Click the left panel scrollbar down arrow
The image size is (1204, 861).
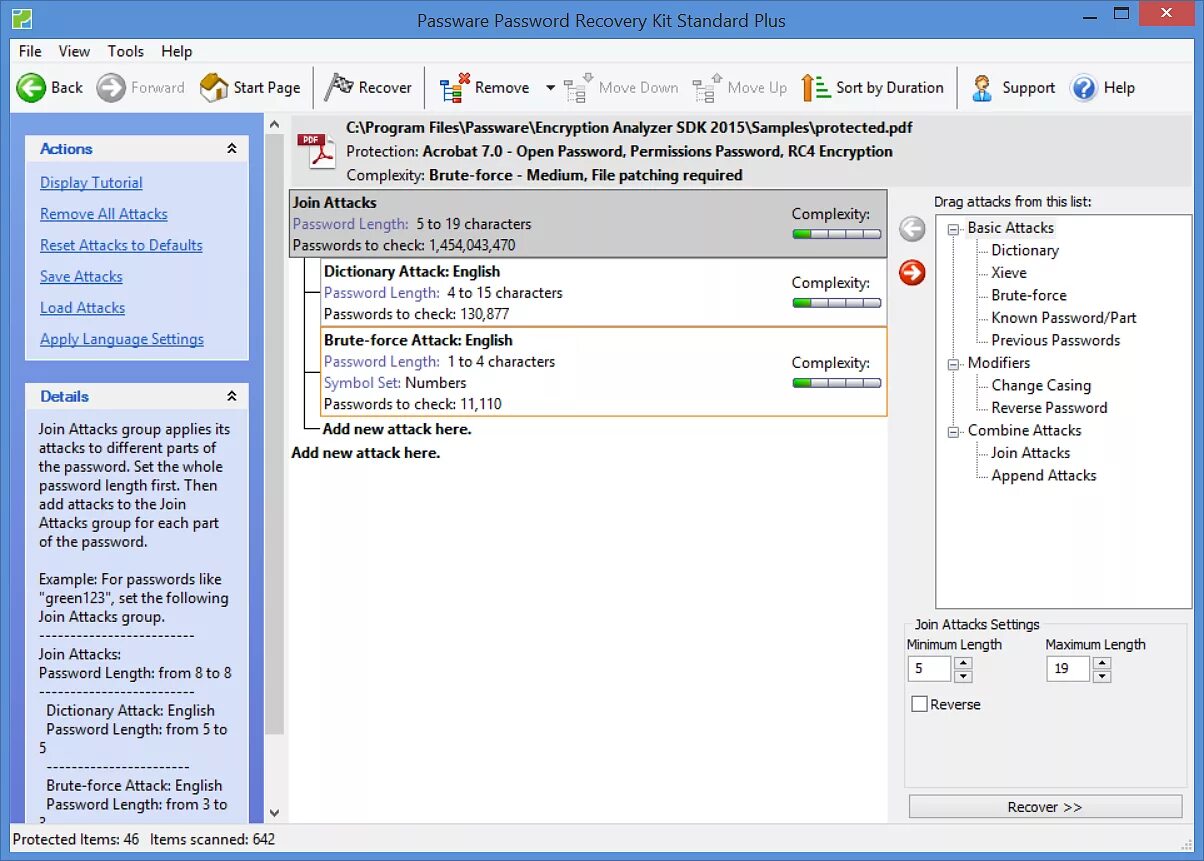[x=275, y=813]
